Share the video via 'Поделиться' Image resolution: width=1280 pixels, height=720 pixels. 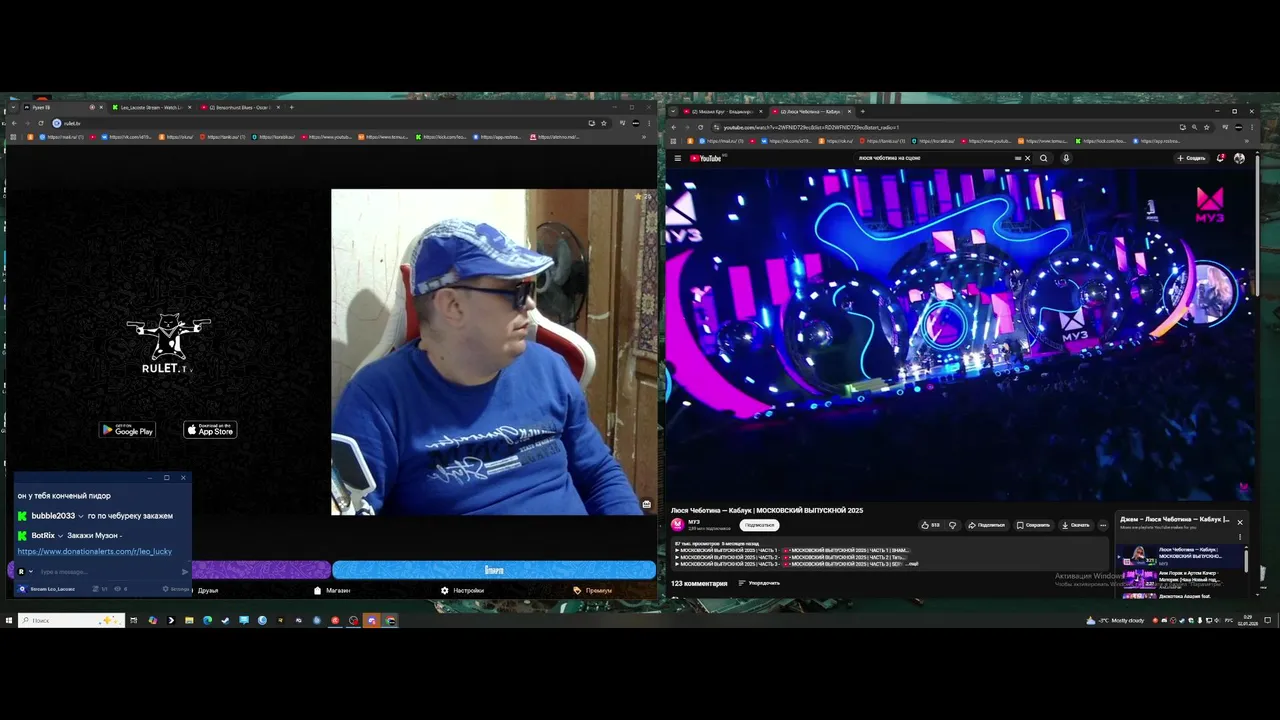click(x=986, y=525)
